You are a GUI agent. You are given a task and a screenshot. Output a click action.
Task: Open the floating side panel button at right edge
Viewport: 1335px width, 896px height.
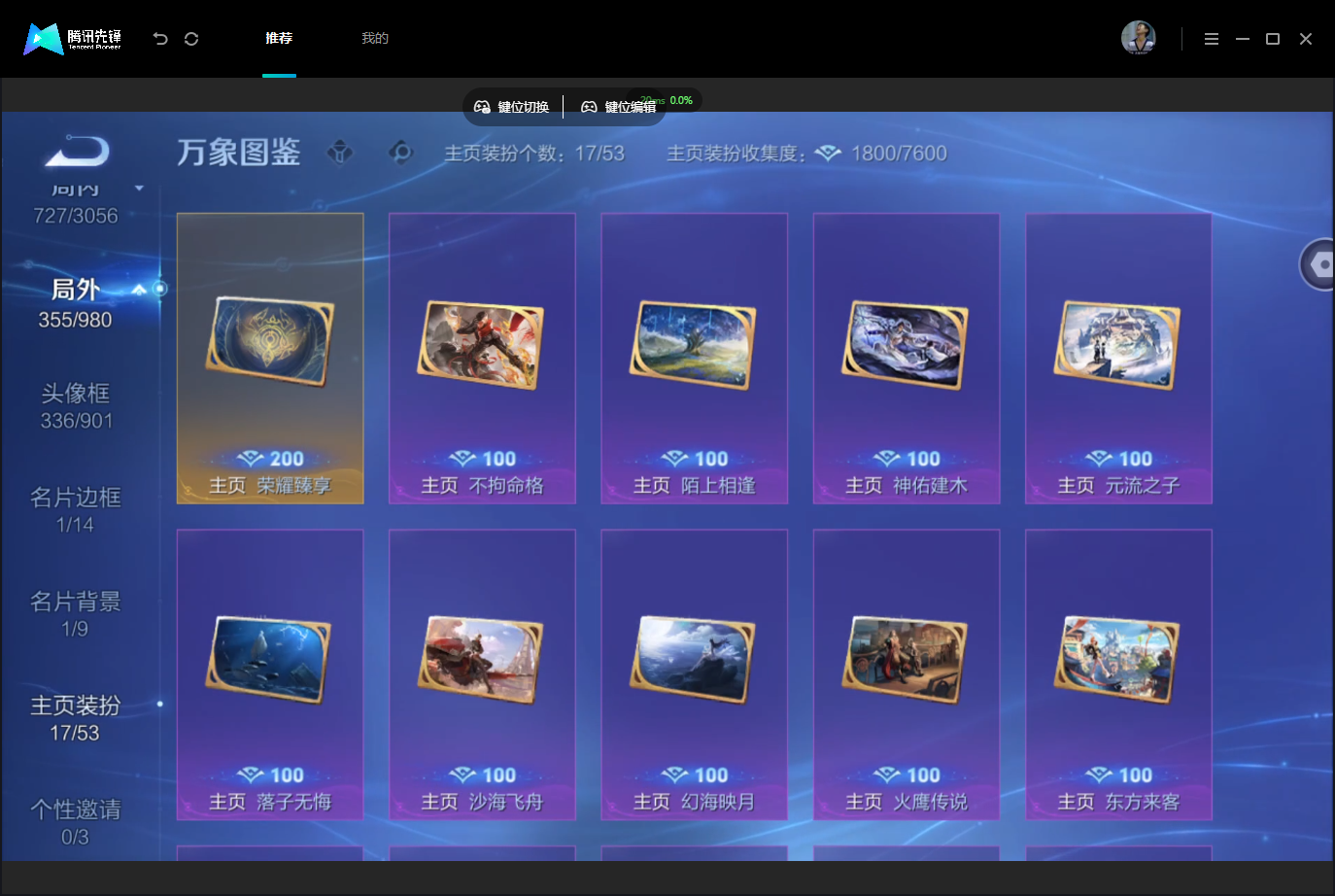(x=1318, y=264)
